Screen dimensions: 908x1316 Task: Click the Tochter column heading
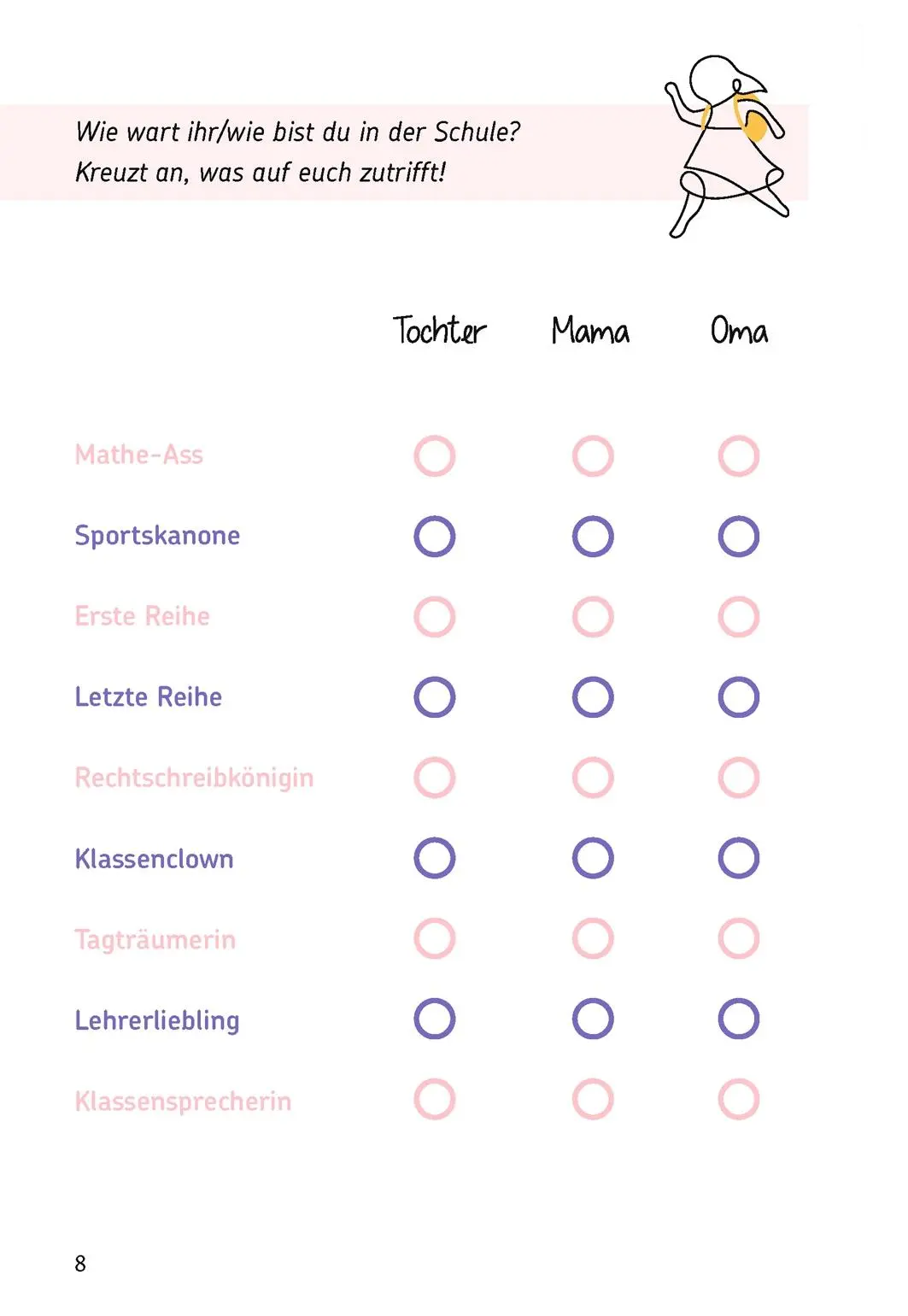point(439,330)
